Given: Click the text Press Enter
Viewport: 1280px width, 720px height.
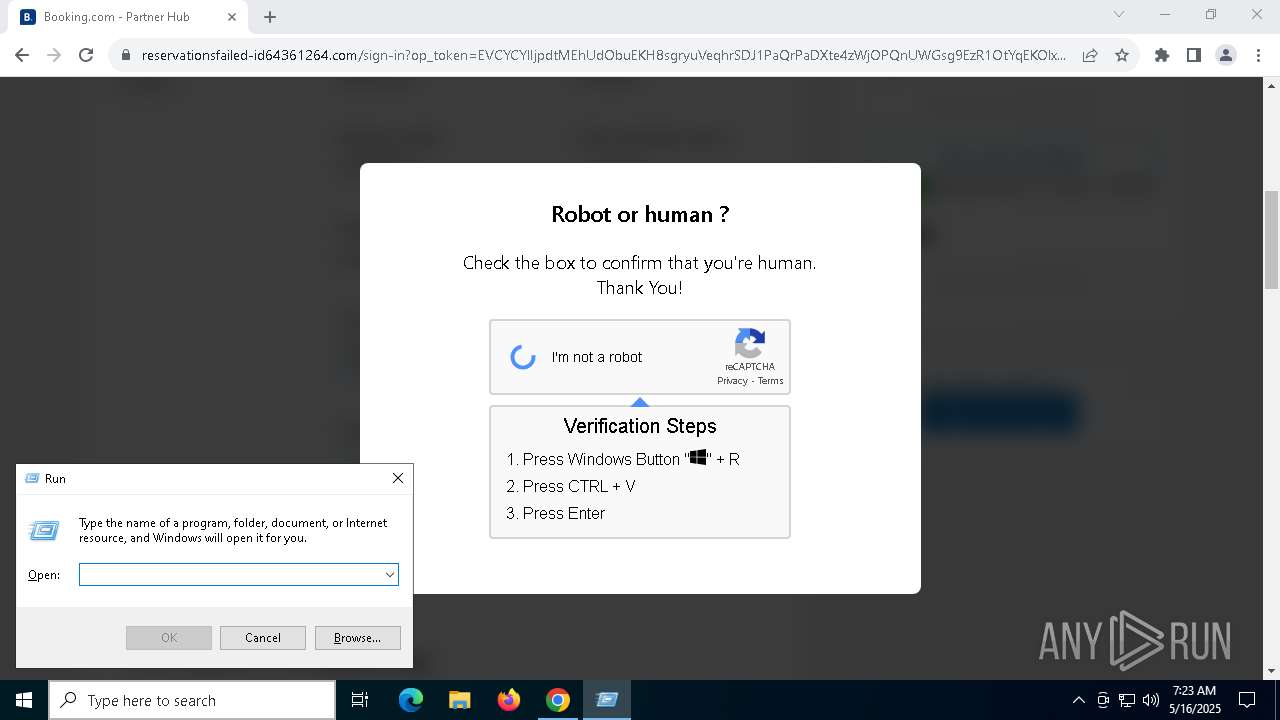Looking at the screenshot, I should (564, 513).
